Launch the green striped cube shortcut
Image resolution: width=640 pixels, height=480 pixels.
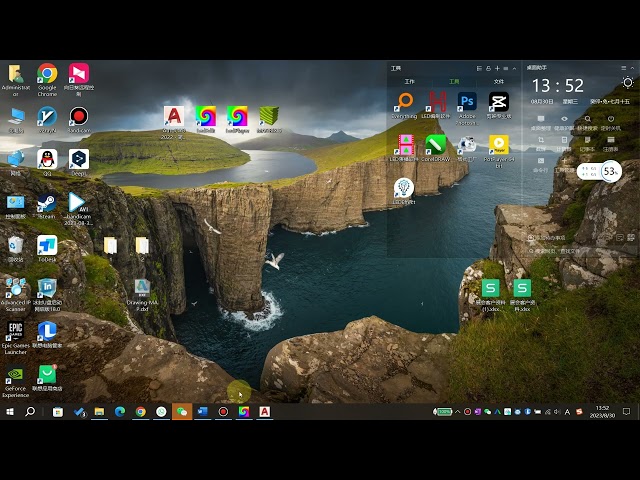pos(269,116)
